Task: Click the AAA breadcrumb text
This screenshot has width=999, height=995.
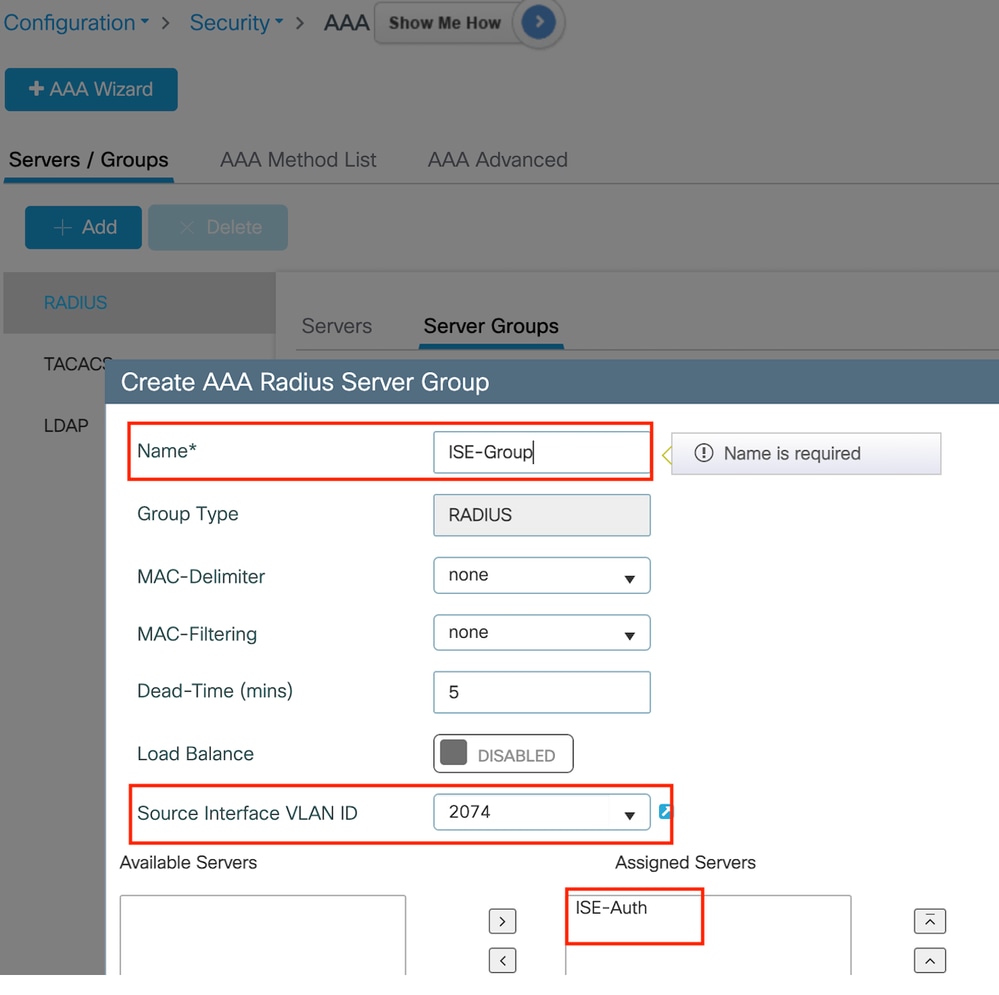Action: tap(347, 23)
